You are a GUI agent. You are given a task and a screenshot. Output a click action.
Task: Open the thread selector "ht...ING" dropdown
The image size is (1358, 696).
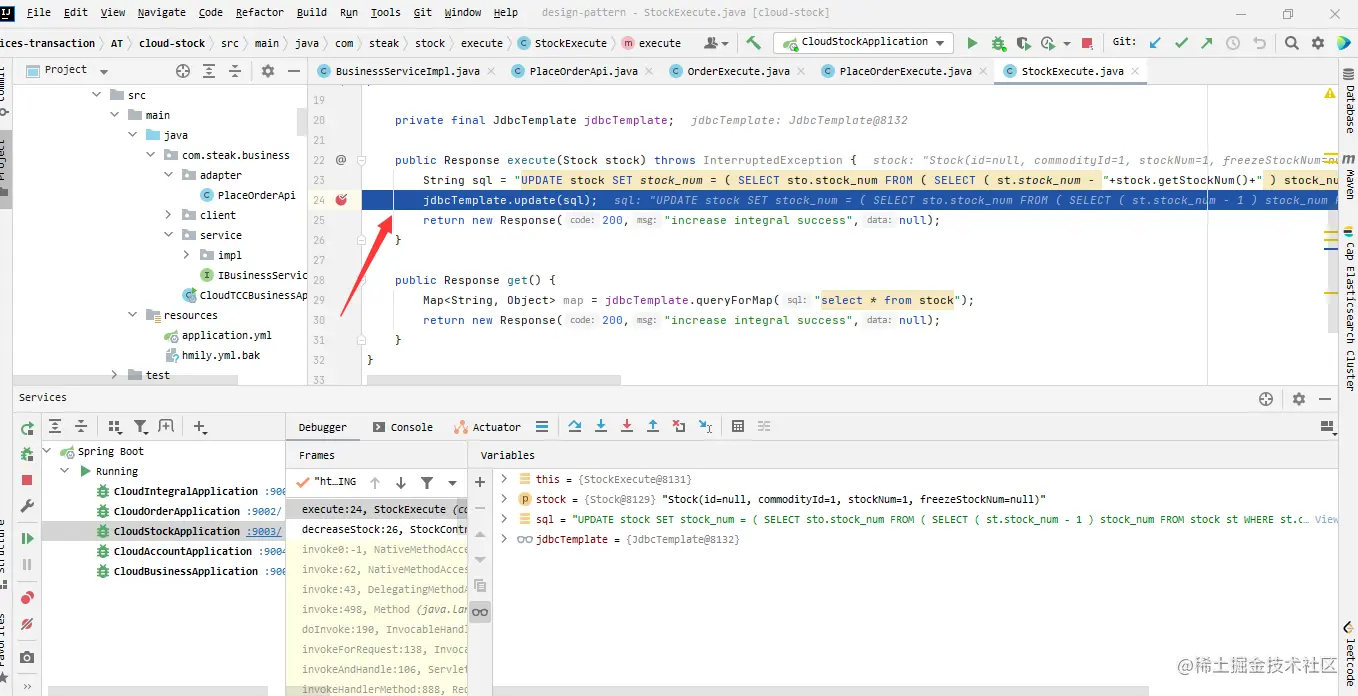coord(452,482)
